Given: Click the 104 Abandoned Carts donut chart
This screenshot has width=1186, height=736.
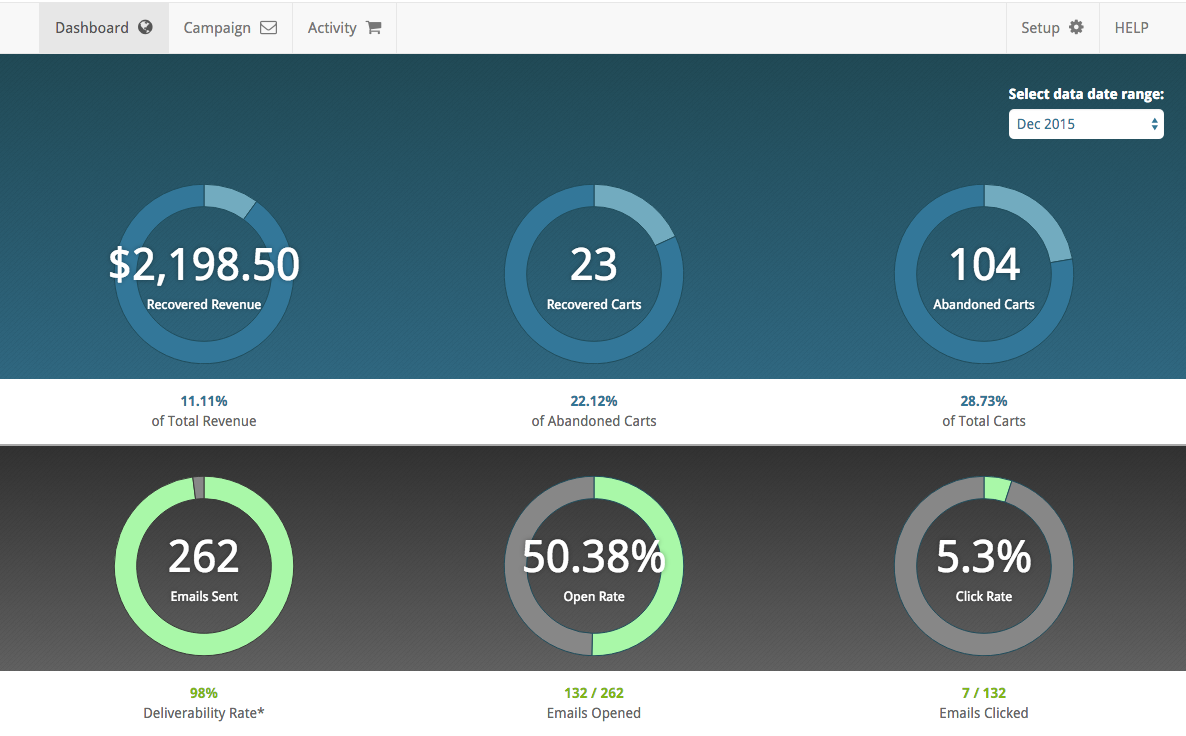Looking at the screenshot, I should pyautogui.click(x=984, y=274).
